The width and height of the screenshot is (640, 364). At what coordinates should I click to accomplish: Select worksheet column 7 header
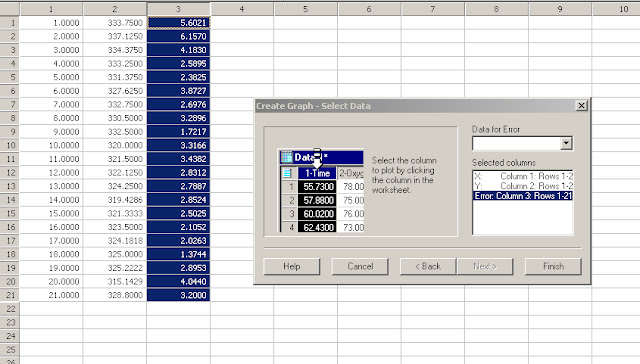click(433, 9)
